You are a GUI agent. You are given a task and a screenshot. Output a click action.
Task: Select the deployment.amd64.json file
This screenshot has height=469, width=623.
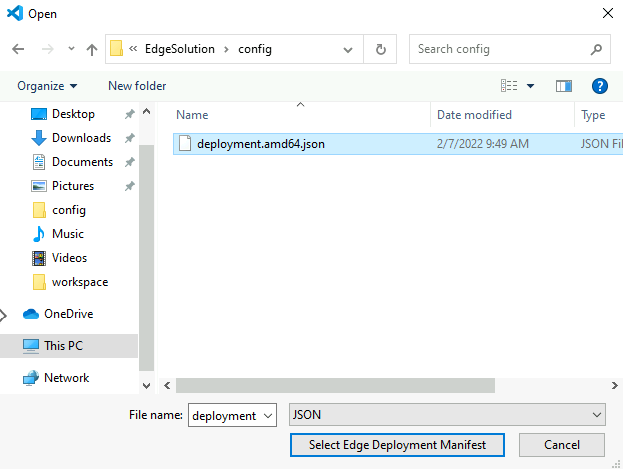(260, 144)
